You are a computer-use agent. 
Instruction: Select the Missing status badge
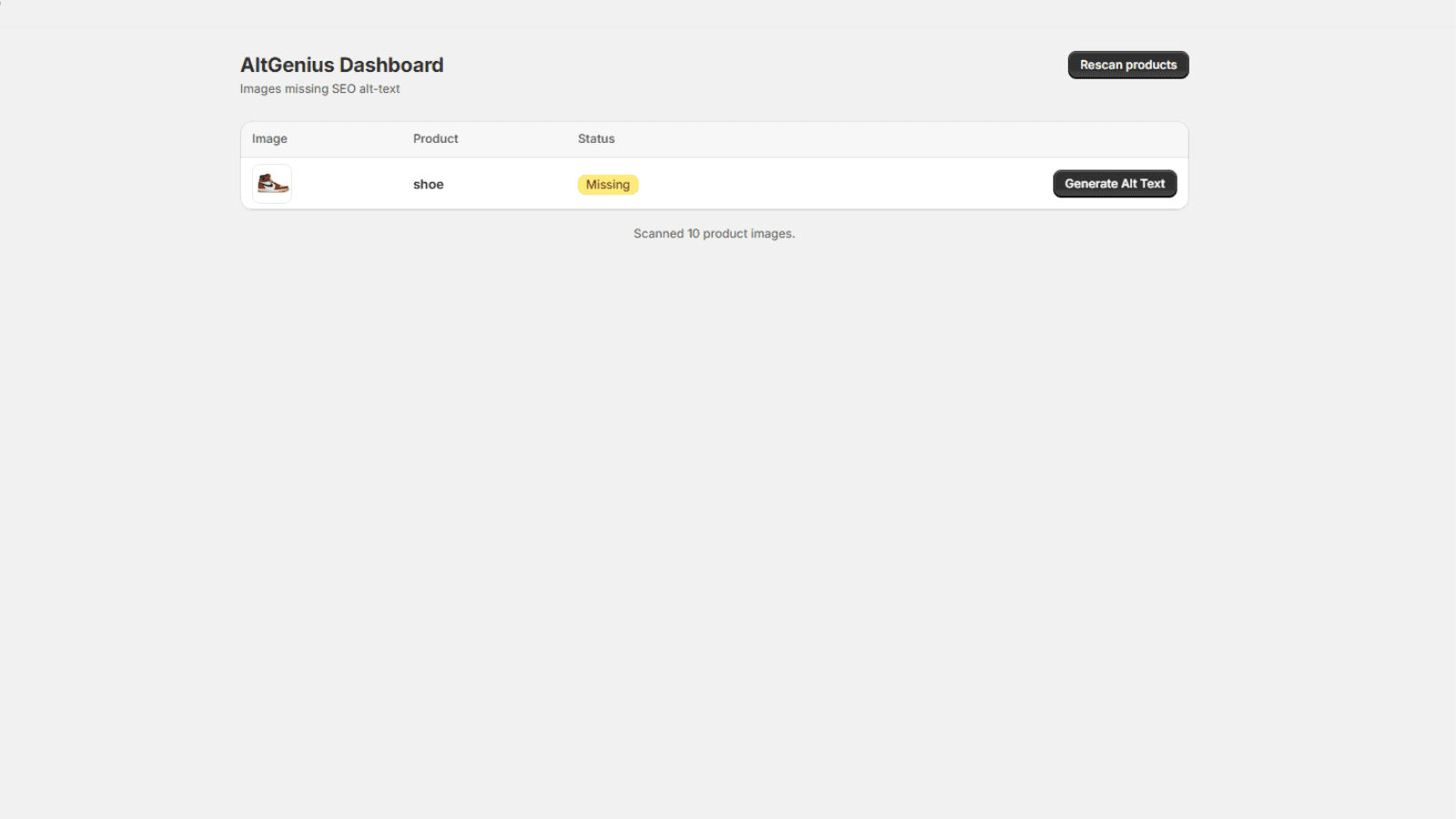[608, 185]
